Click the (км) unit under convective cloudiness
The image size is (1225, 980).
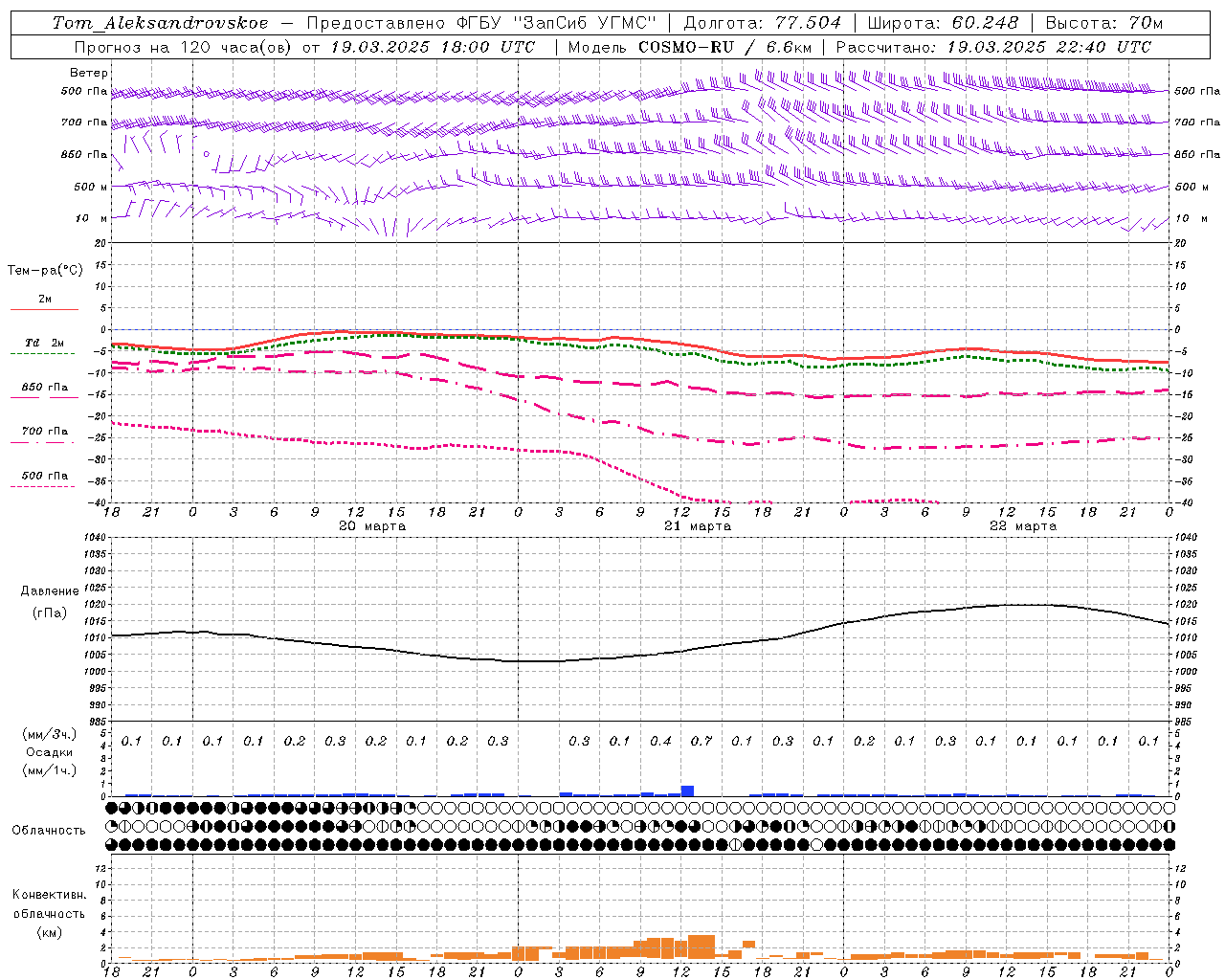[49, 933]
